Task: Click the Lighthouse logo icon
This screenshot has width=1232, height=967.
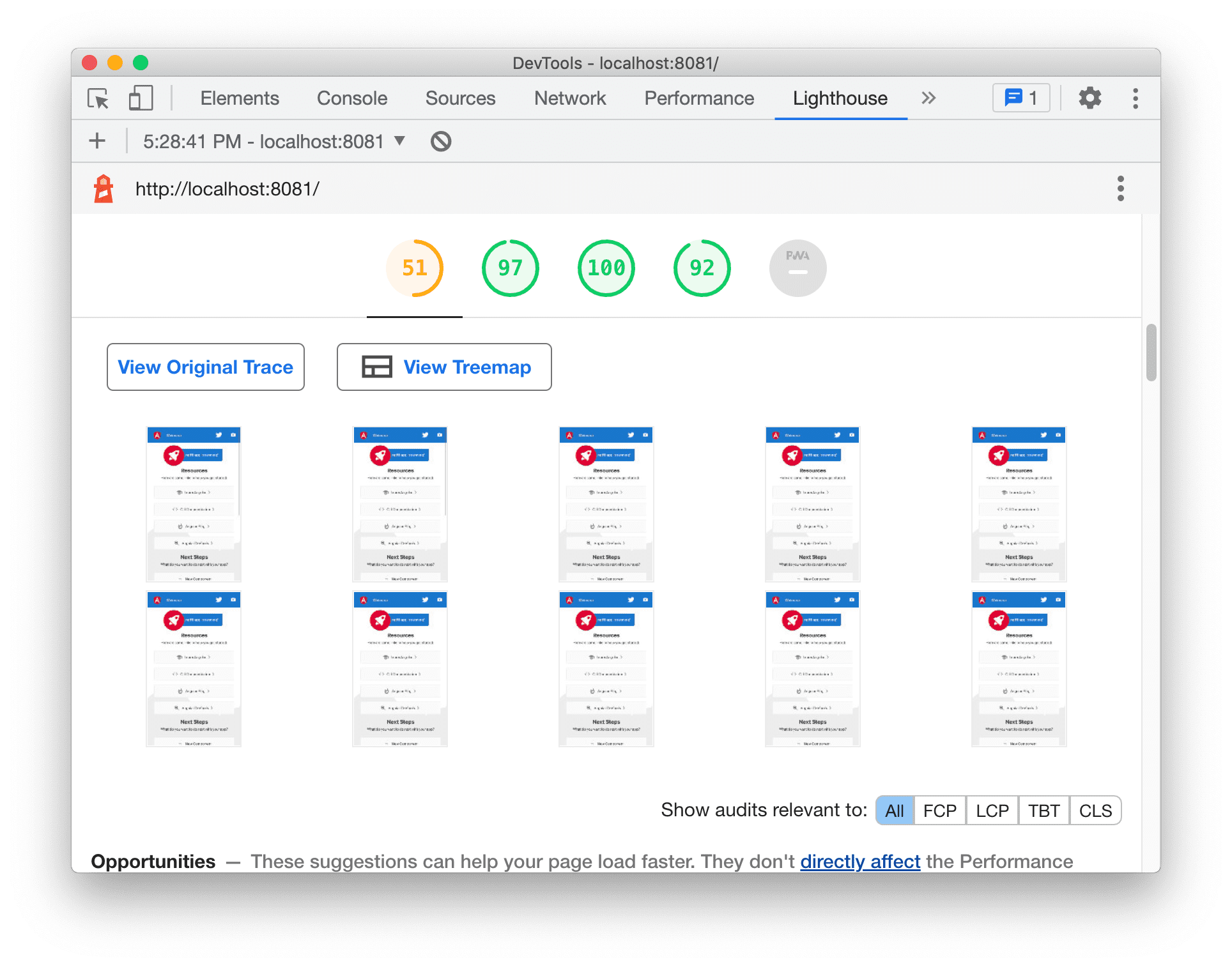Action: pyautogui.click(x=103, y=189)
